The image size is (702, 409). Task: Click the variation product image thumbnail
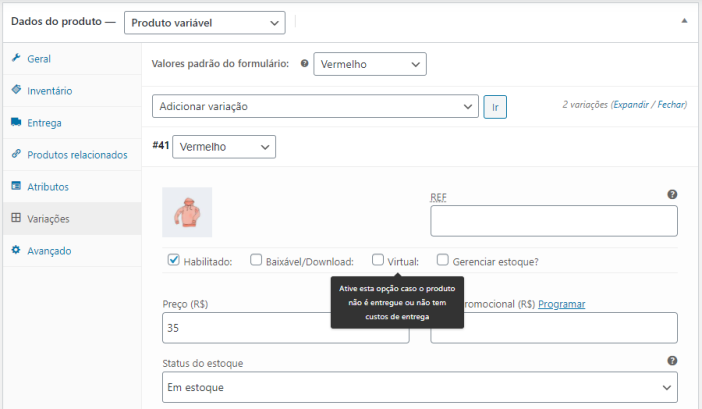pyautogui.click(x=187, y=212)
